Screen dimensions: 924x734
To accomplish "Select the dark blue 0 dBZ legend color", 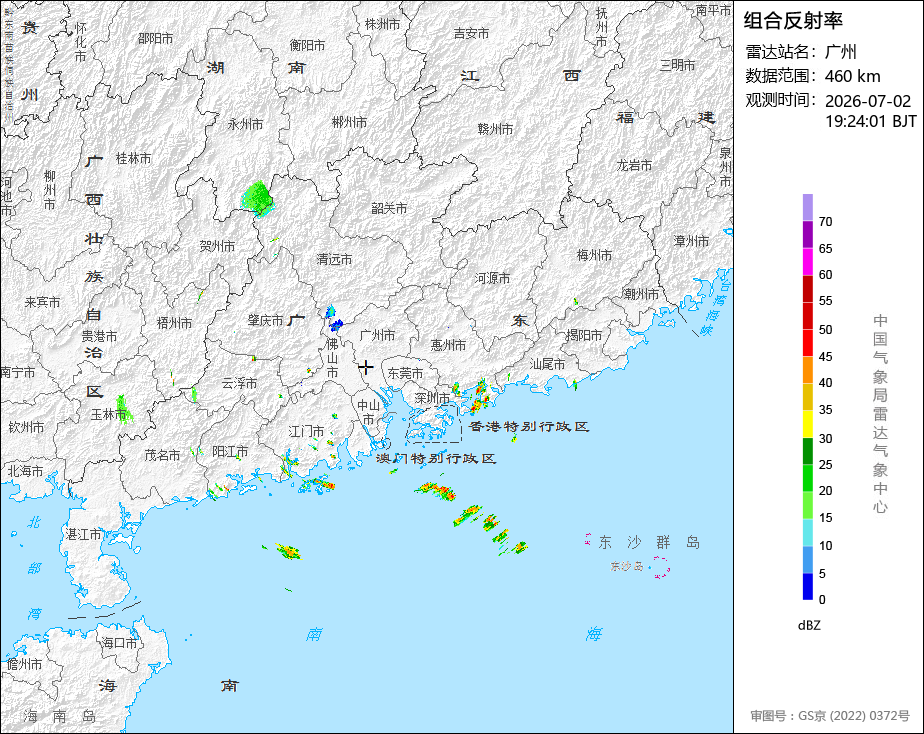I will click(x=807, y=587).
